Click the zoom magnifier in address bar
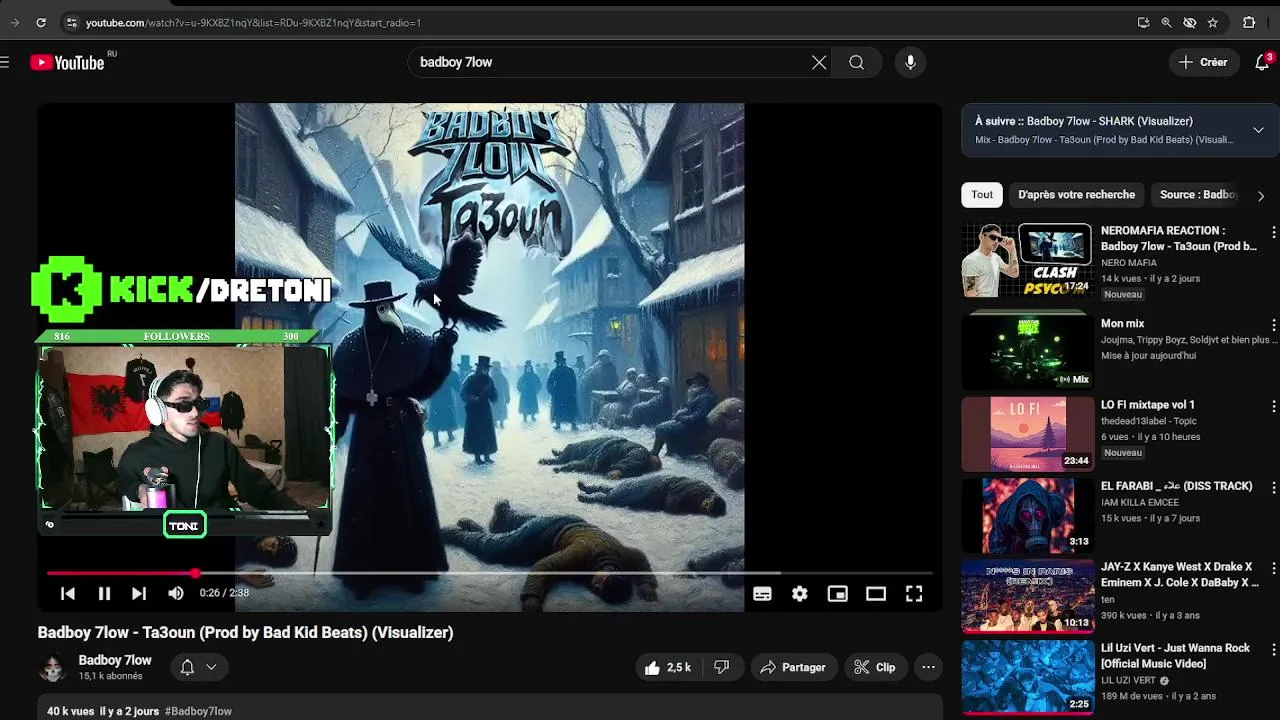This screenshot has width=1280, height=720. [x=1166, y=22]
